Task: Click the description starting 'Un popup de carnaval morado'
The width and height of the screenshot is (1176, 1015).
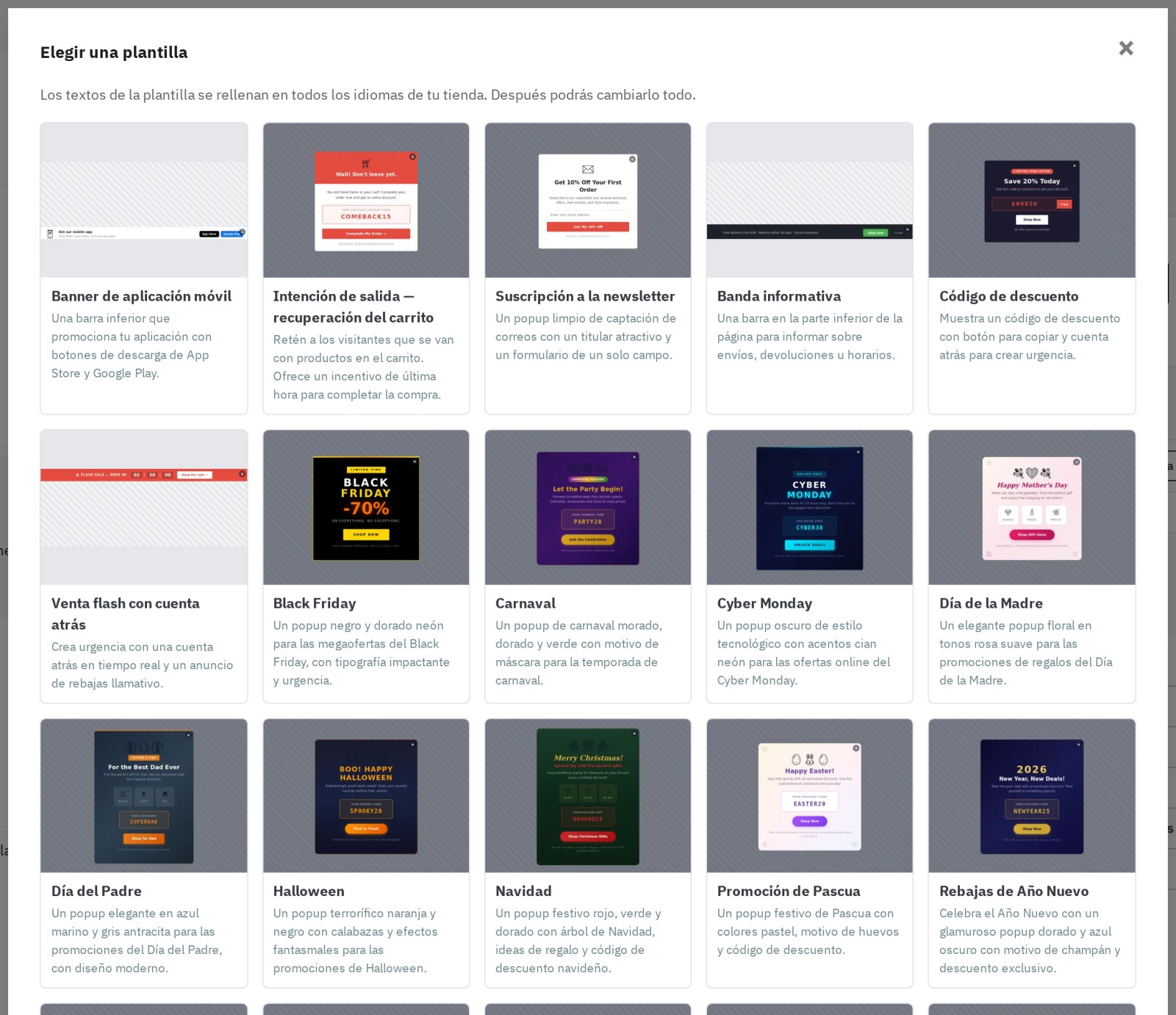Action: point(579,653)
